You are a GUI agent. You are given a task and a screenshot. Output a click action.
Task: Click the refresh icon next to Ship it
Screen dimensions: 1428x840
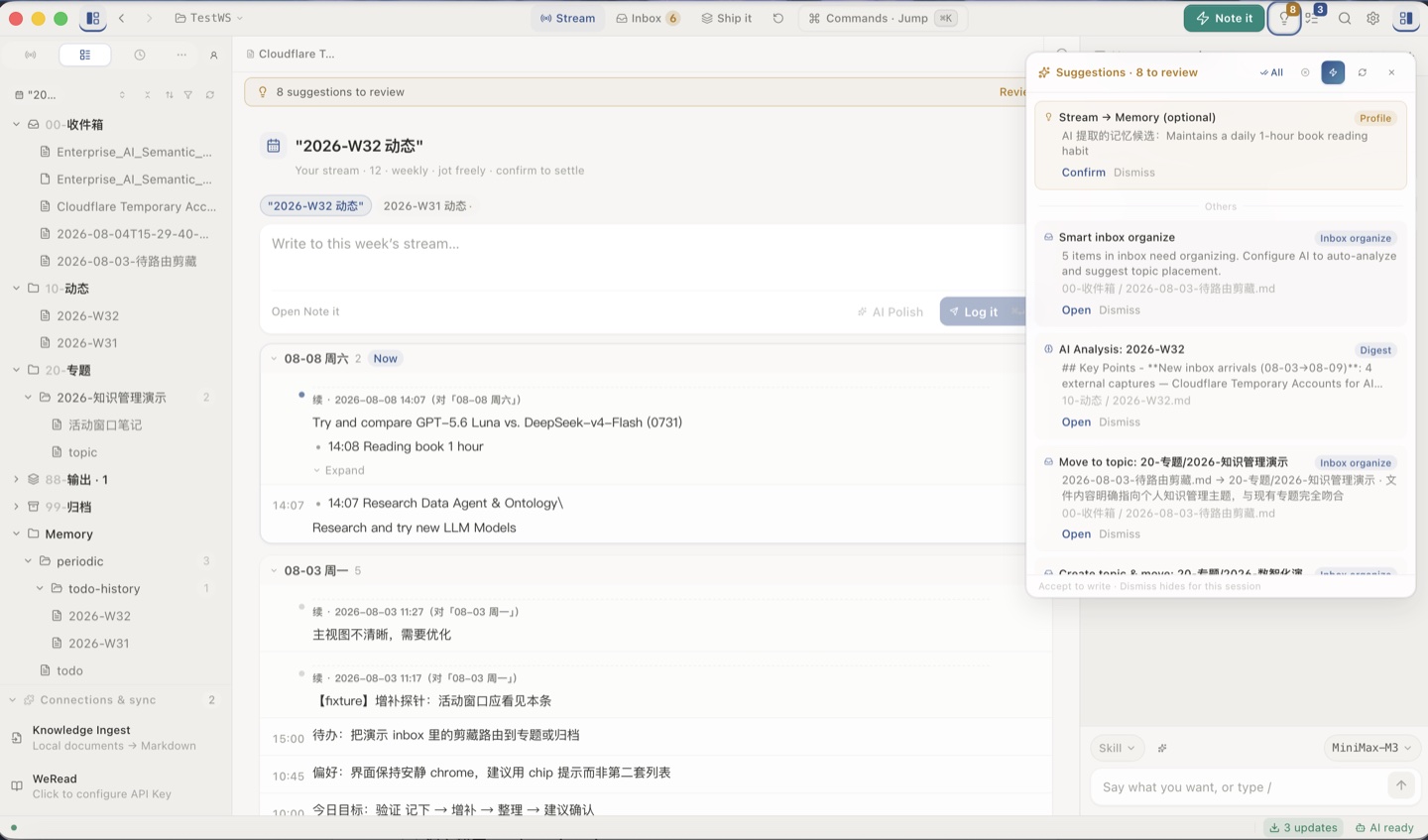[x=778, y=18]
